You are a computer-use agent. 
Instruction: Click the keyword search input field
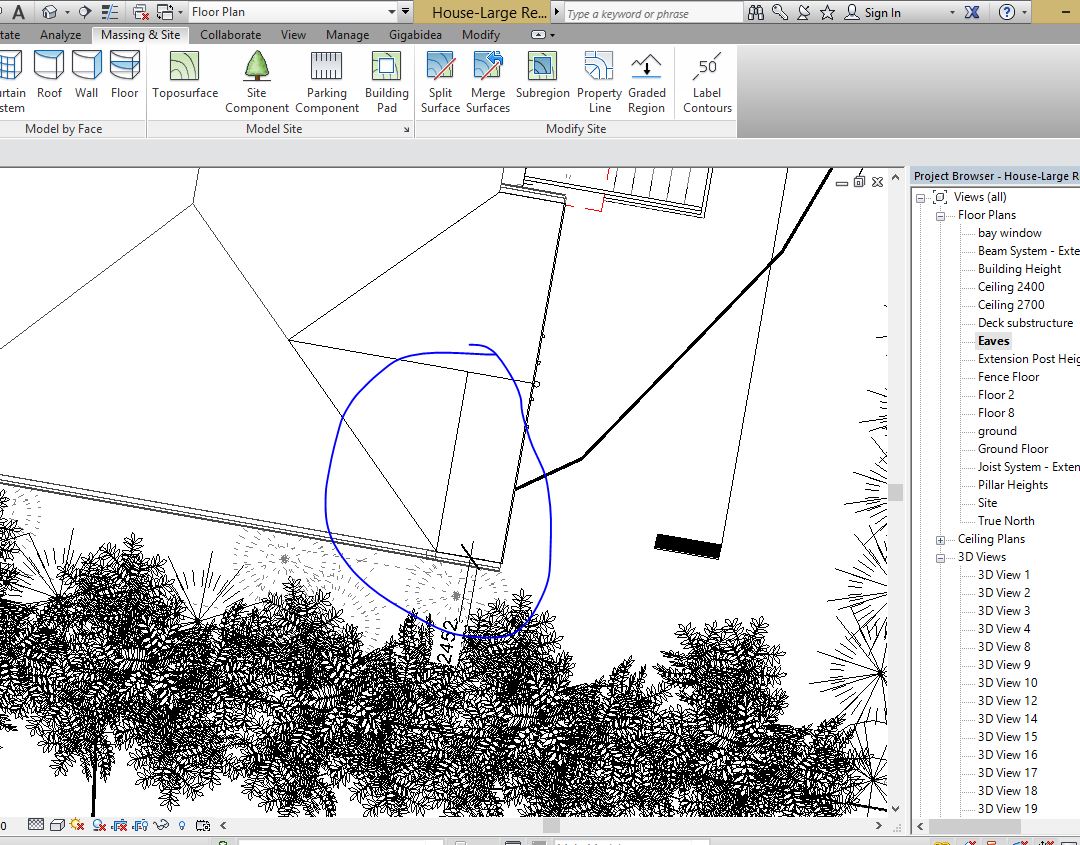650,13
